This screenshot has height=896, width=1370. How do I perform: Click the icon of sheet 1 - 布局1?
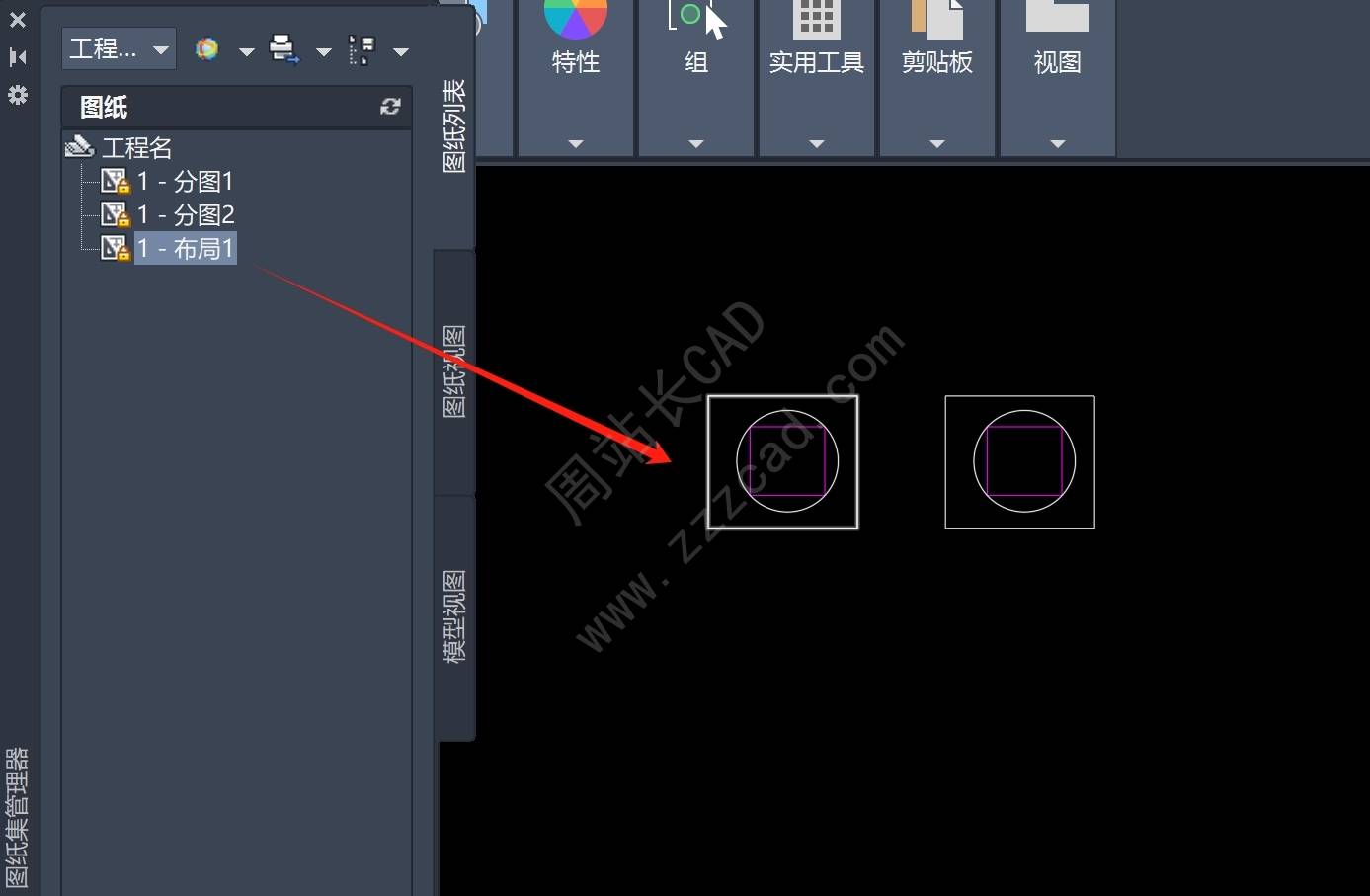(116, 248)
